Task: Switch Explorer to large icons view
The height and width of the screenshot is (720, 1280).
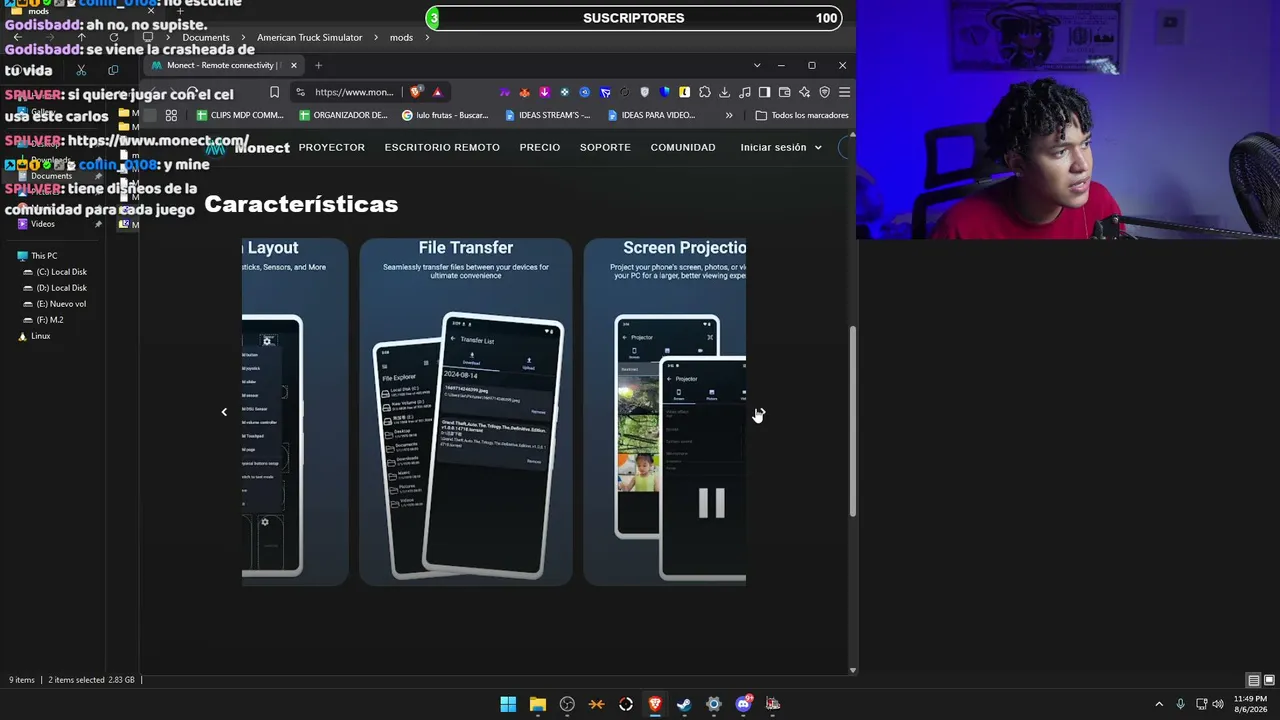Action: [x=1268, y=680]
